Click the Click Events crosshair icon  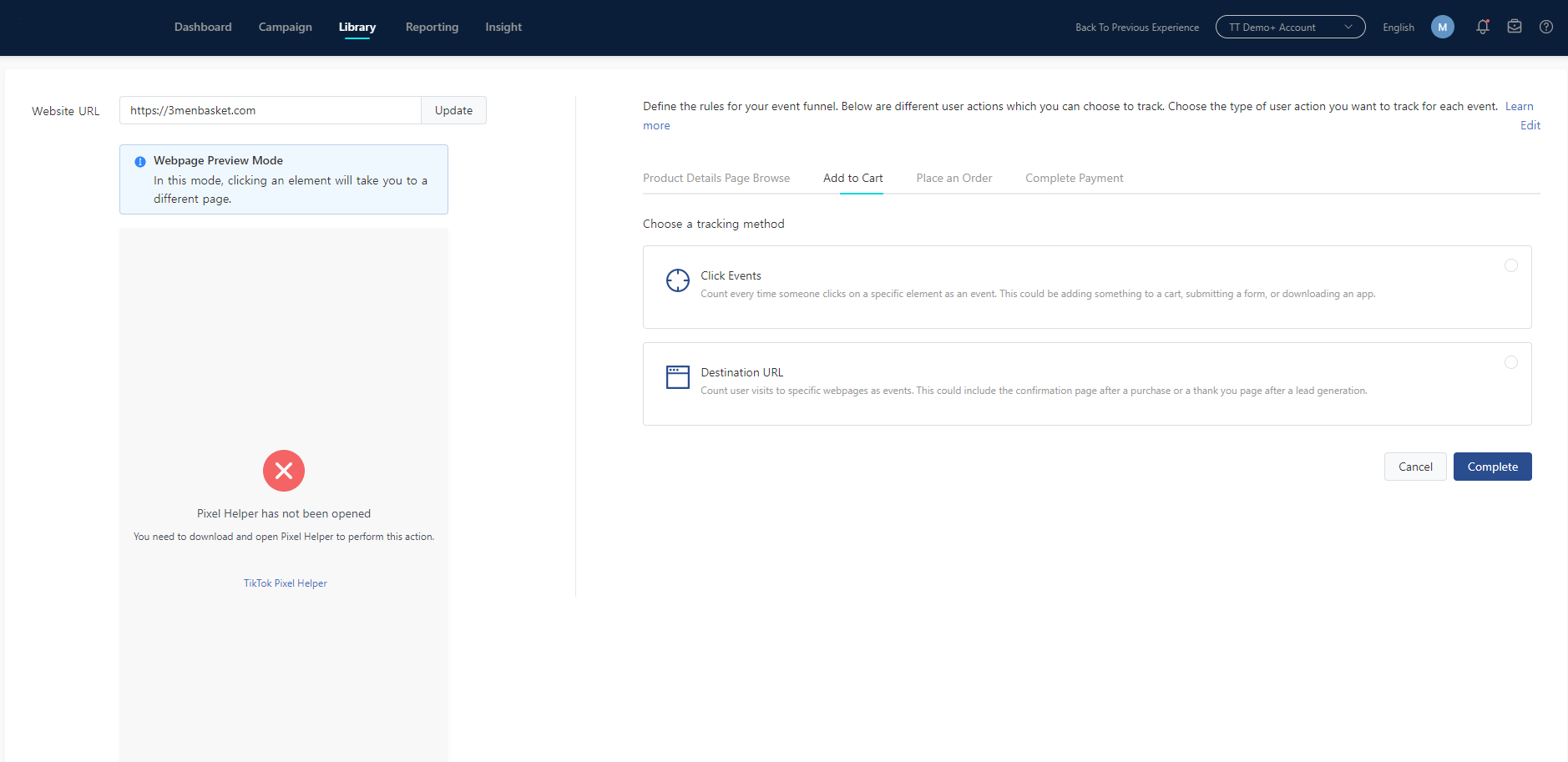point(678,280)
